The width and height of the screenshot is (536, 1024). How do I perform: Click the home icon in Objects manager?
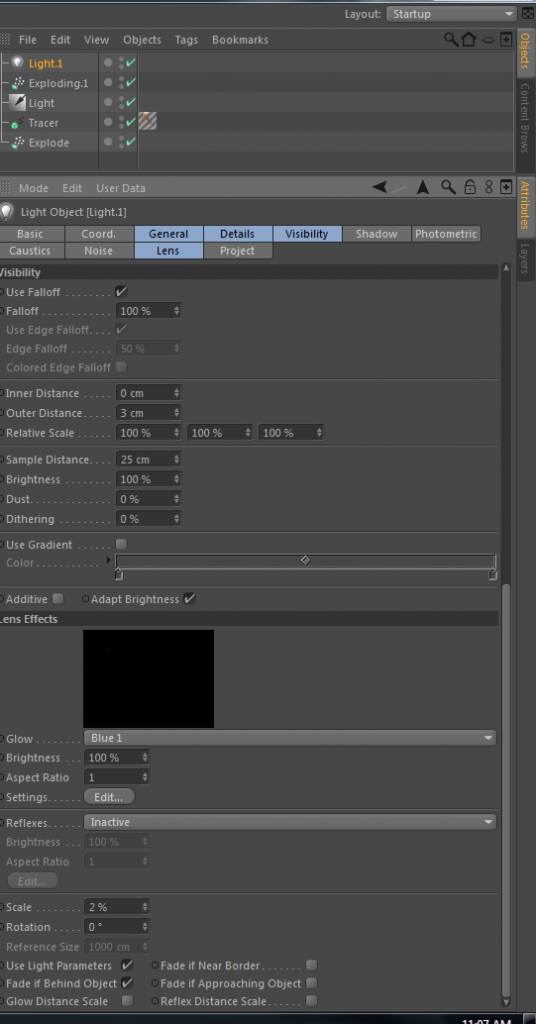469,39
